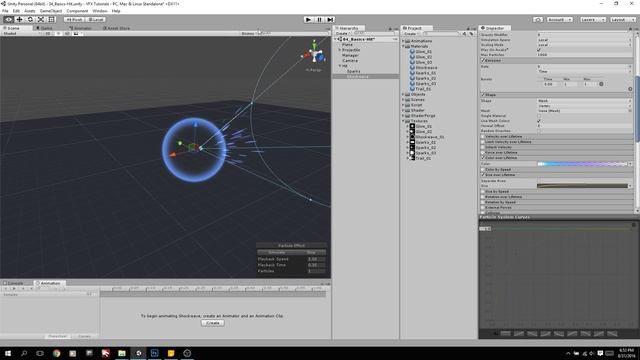Toggle Size over Lifetime module checkbox
This screenshot has height=360, width=640.
[483, 175]
